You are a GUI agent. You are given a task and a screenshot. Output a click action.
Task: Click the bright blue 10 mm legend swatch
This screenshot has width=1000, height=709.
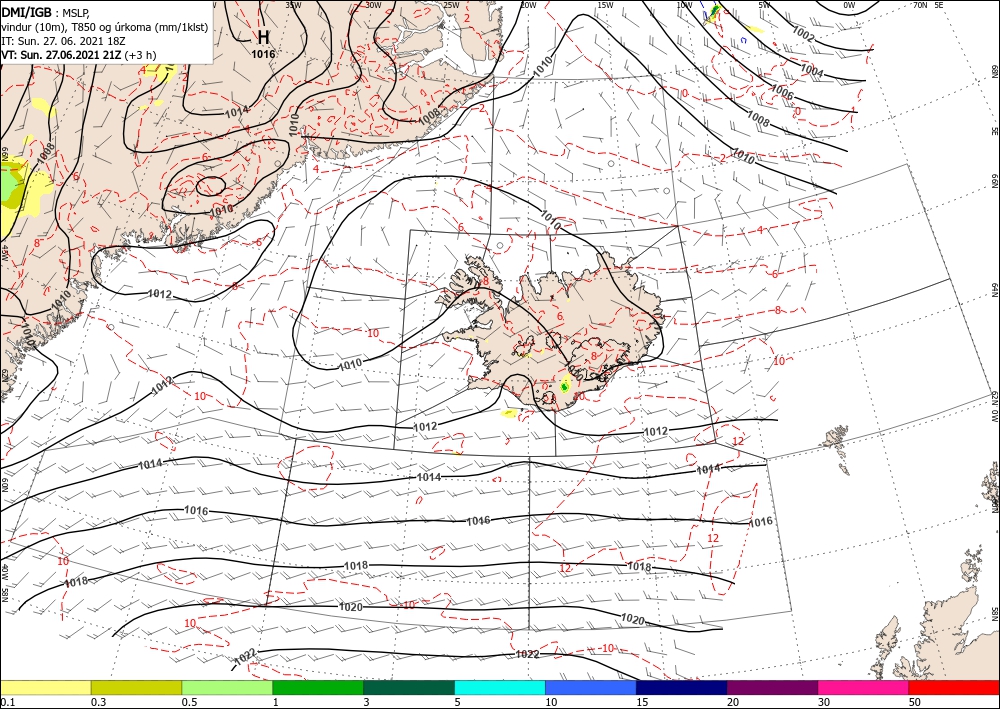pos(591,687)
